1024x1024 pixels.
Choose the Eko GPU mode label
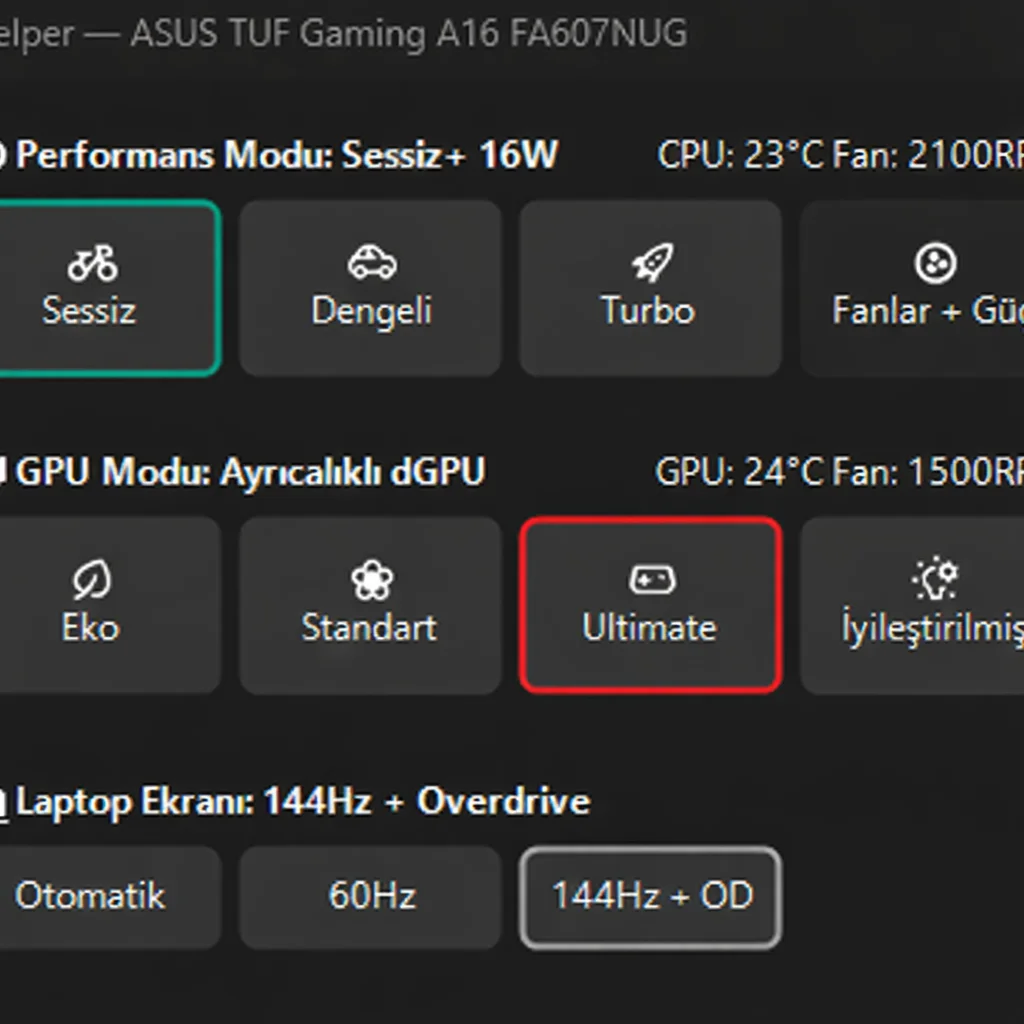click(x=90, y=628)
